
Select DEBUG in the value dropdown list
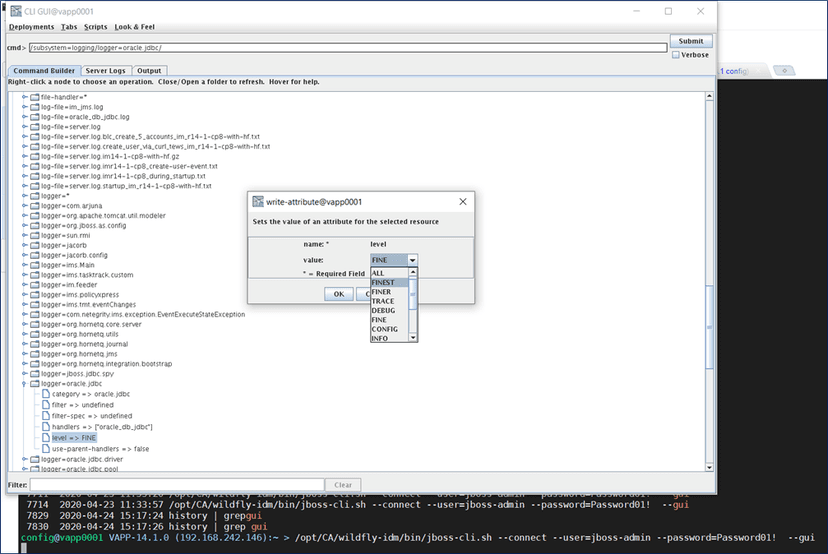pyautogui.click(x=383, y=310)
